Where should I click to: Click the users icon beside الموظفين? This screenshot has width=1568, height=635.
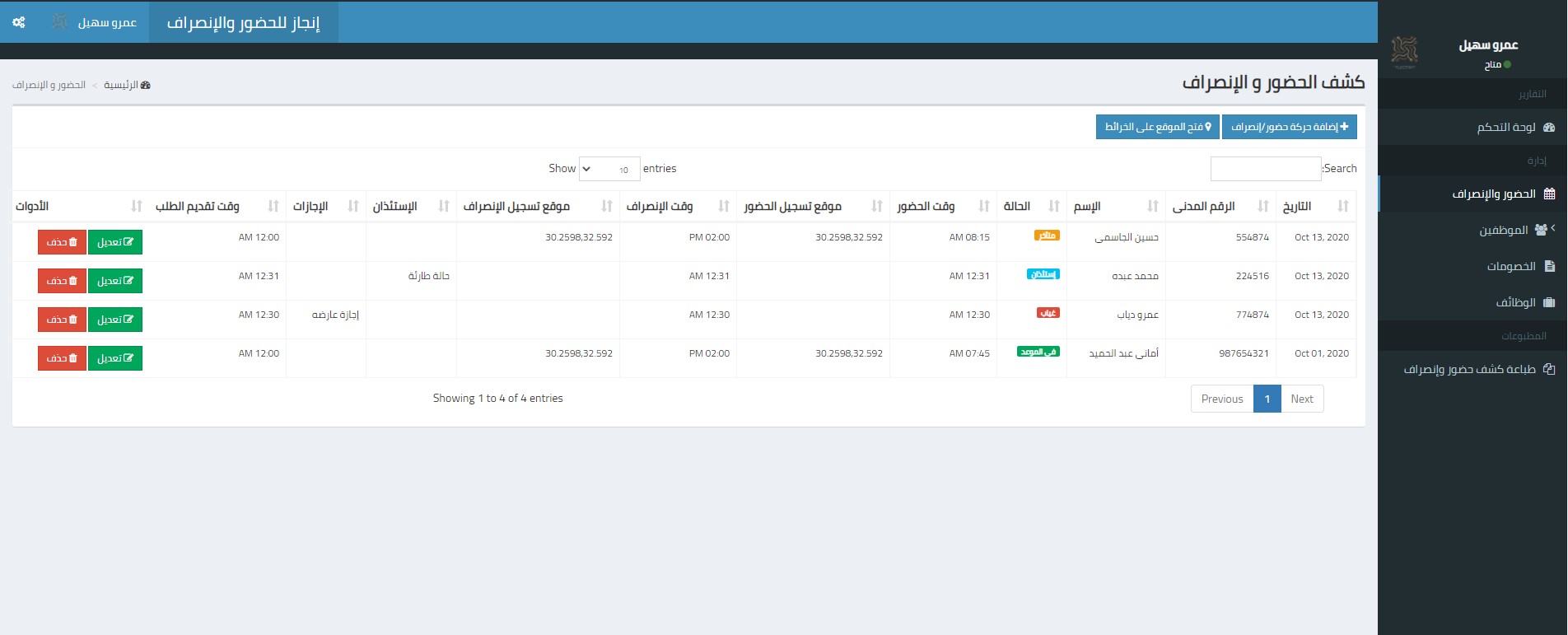click(x=1541, y=230)
